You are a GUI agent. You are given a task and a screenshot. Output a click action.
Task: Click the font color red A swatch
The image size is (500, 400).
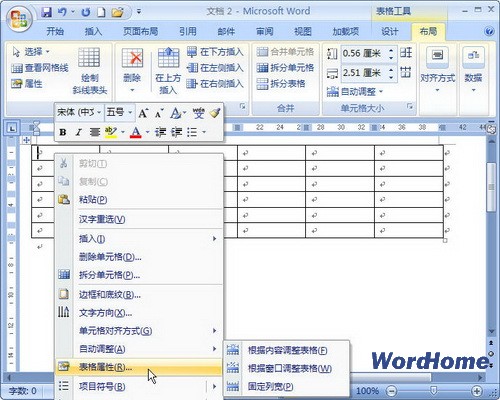pos(135,132)
